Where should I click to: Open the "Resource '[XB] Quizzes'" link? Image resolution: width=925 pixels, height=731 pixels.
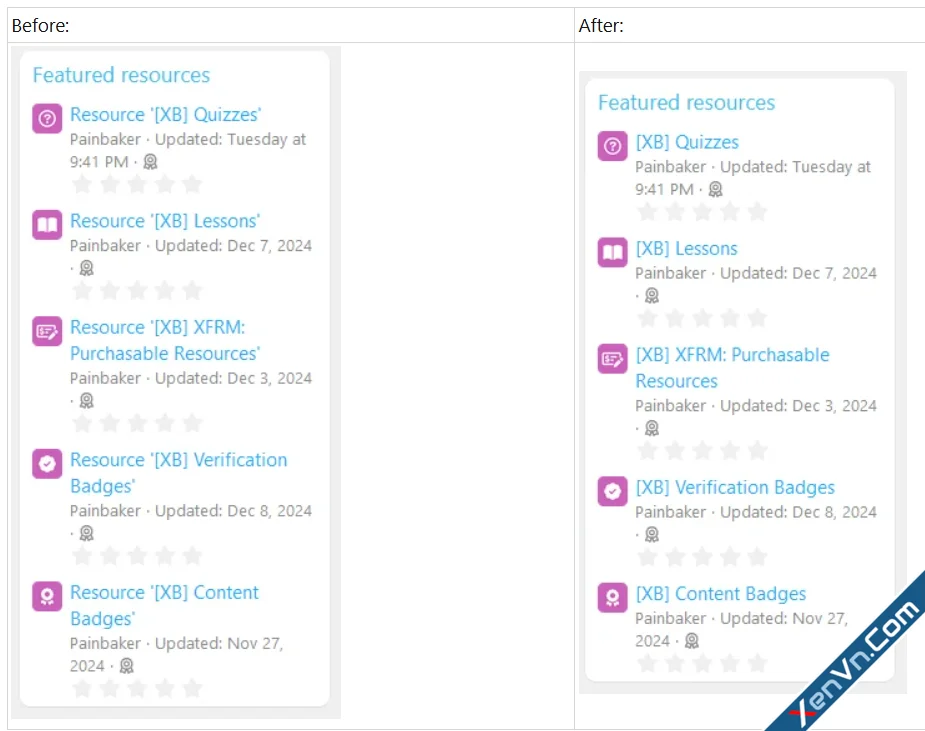165,115
